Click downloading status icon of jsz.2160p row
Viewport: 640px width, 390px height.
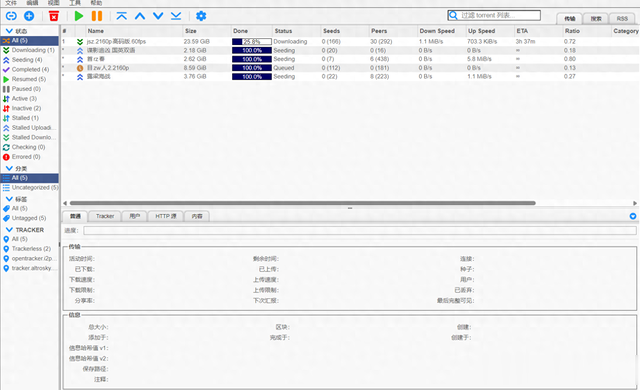pyautogui.click(x=80, y=42)
